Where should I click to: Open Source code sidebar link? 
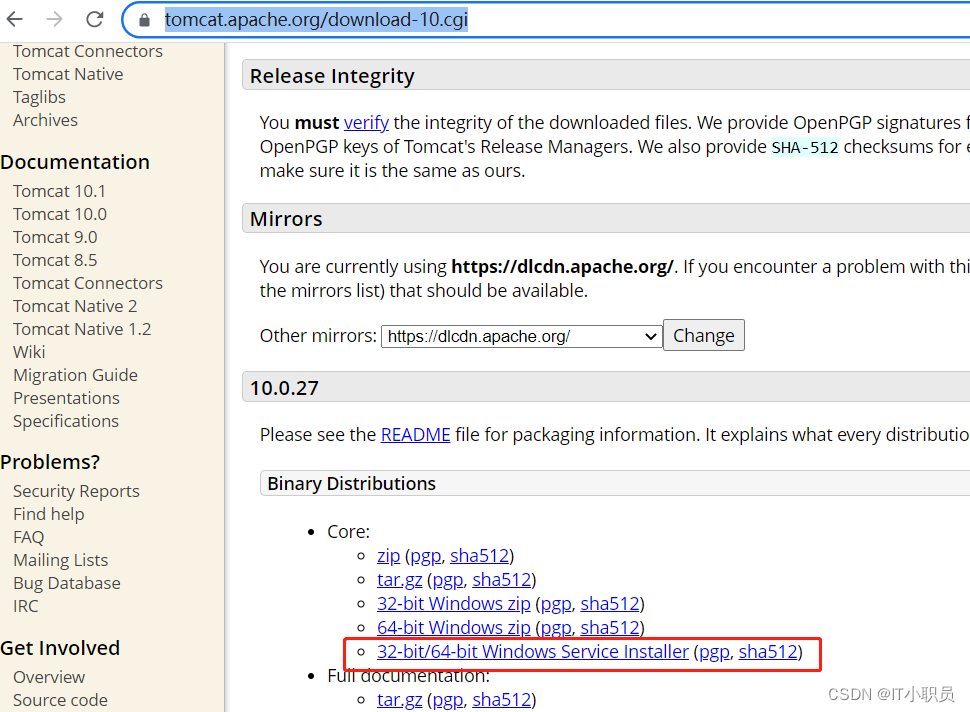pyautogui.click(x=60, y=700)
